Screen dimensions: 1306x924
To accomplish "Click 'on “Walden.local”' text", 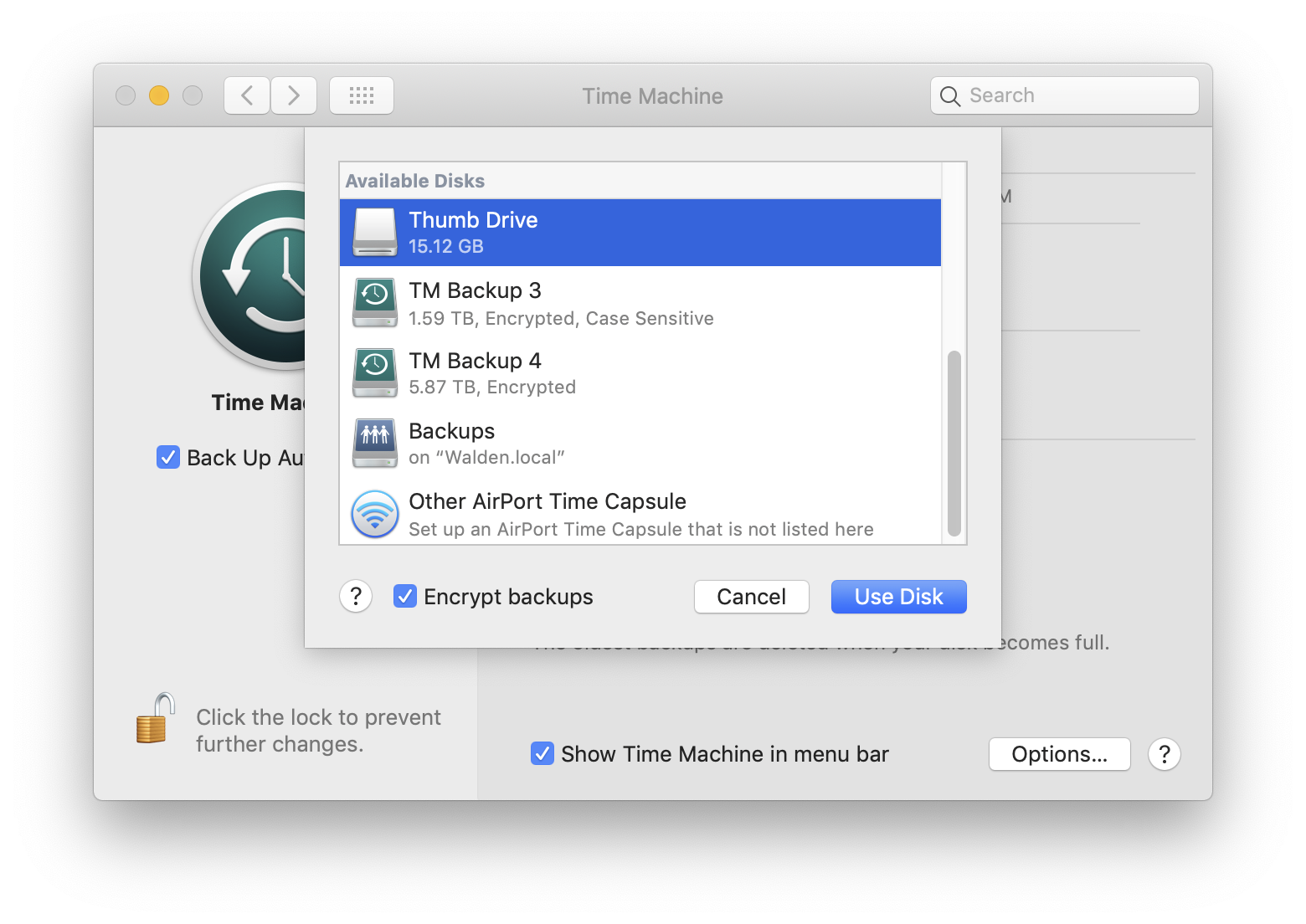I will (x=486, y=458).
